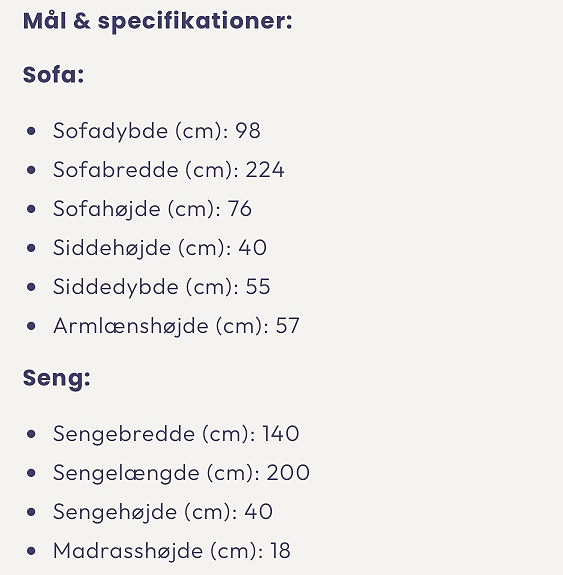Viewport: 563px width, 575px height.
Task: Click the bullet point before Sofadybde
Action: click(x=32, y=131)
